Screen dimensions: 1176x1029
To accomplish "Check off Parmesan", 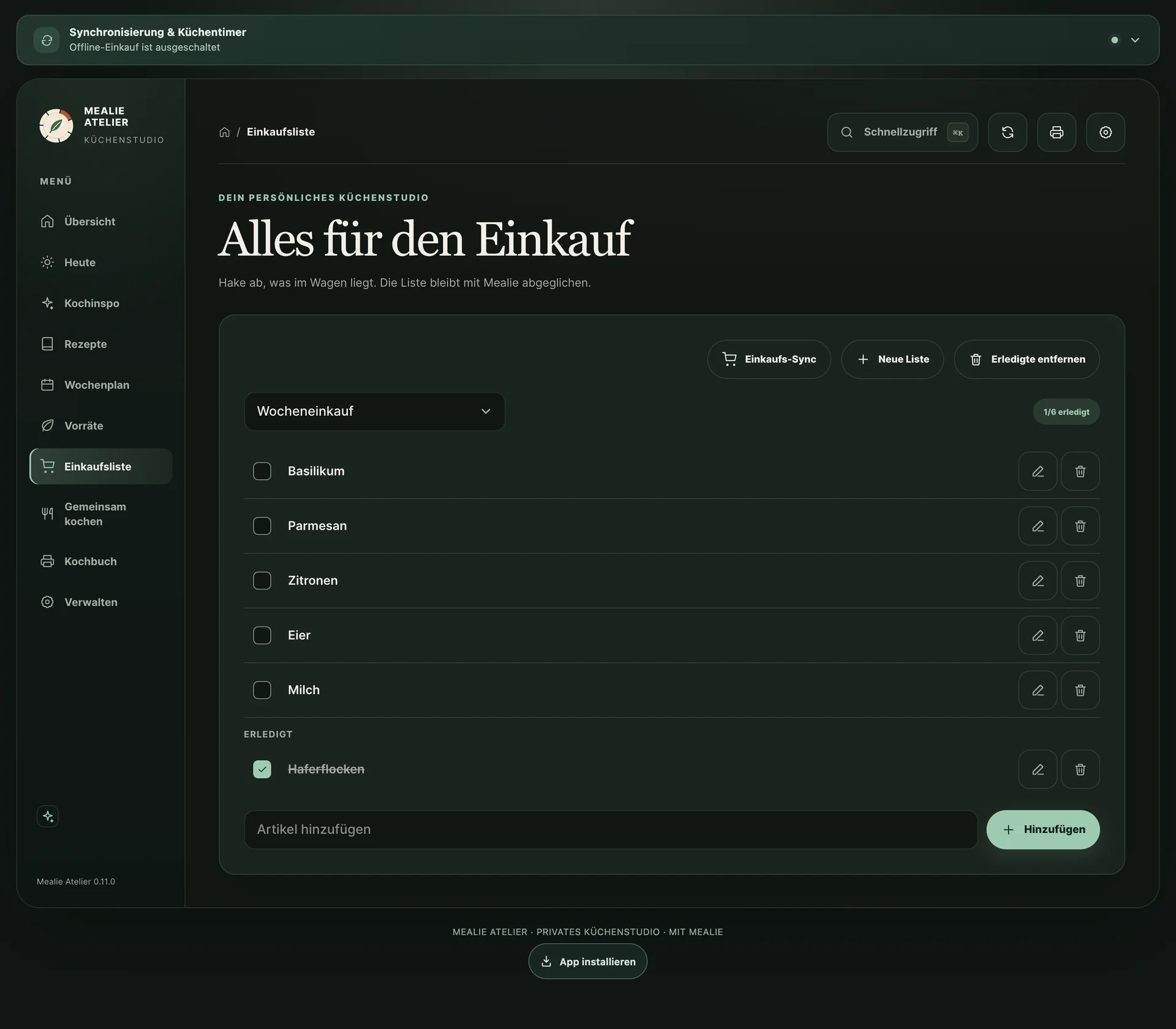I will pyautogui.click(x=262, y=526).
